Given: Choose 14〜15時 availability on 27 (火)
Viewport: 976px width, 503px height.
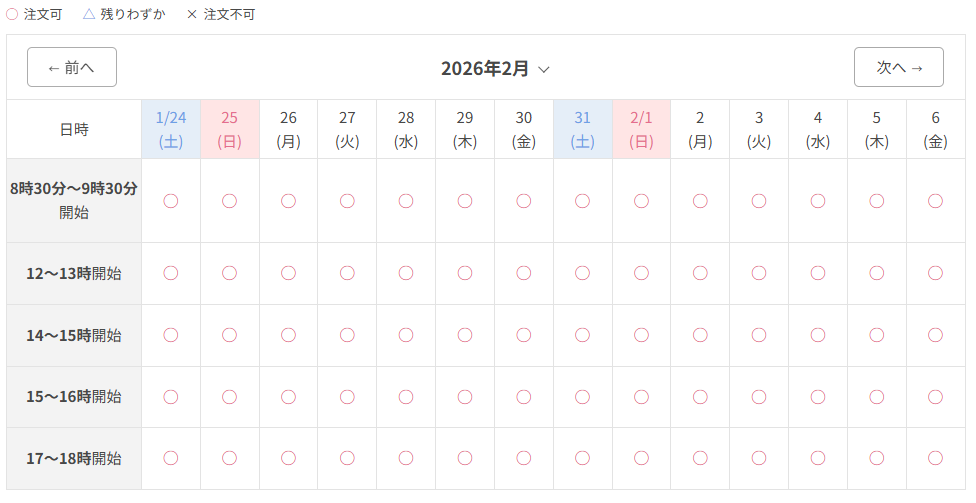Looking at the screenshot, I should (x=347, y=335).
